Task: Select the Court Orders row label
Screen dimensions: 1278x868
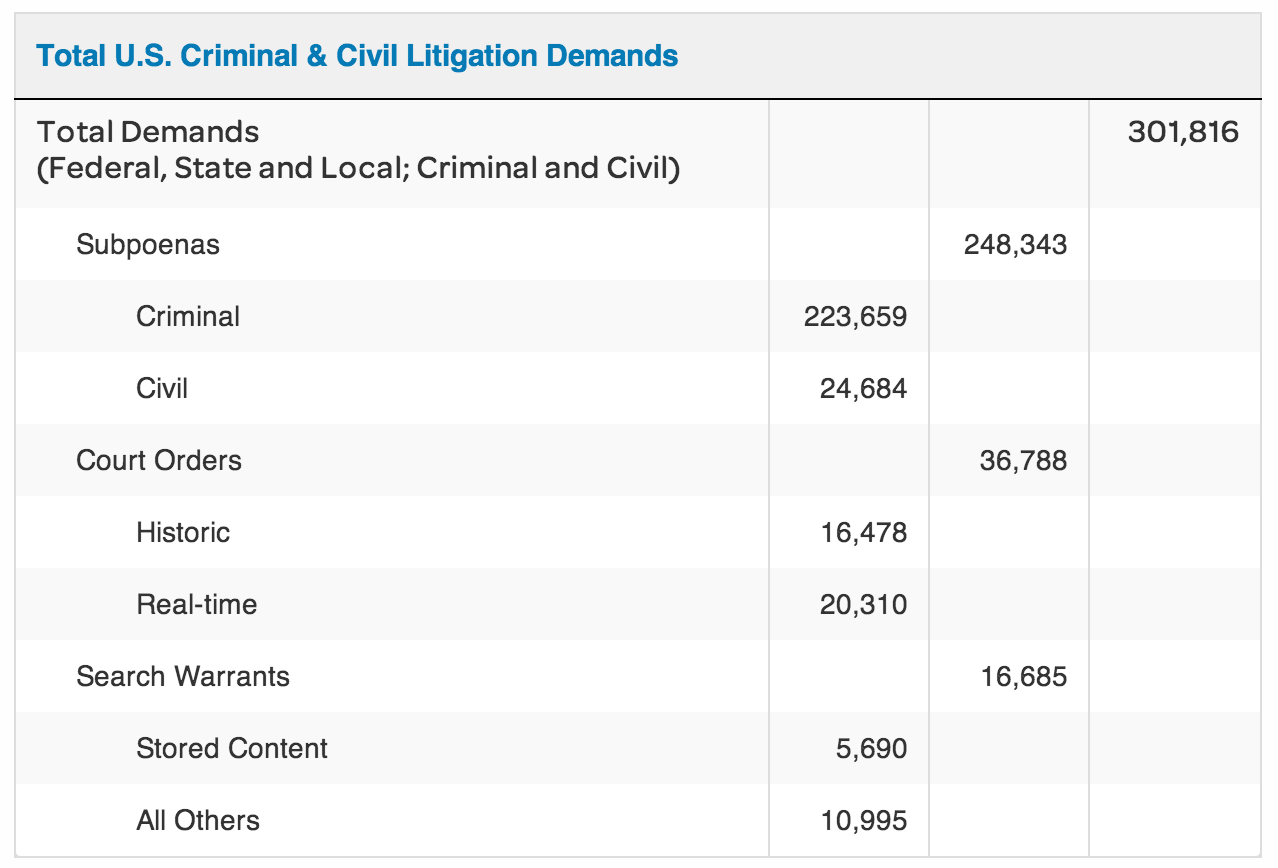Action: click(x=159, y=460)
